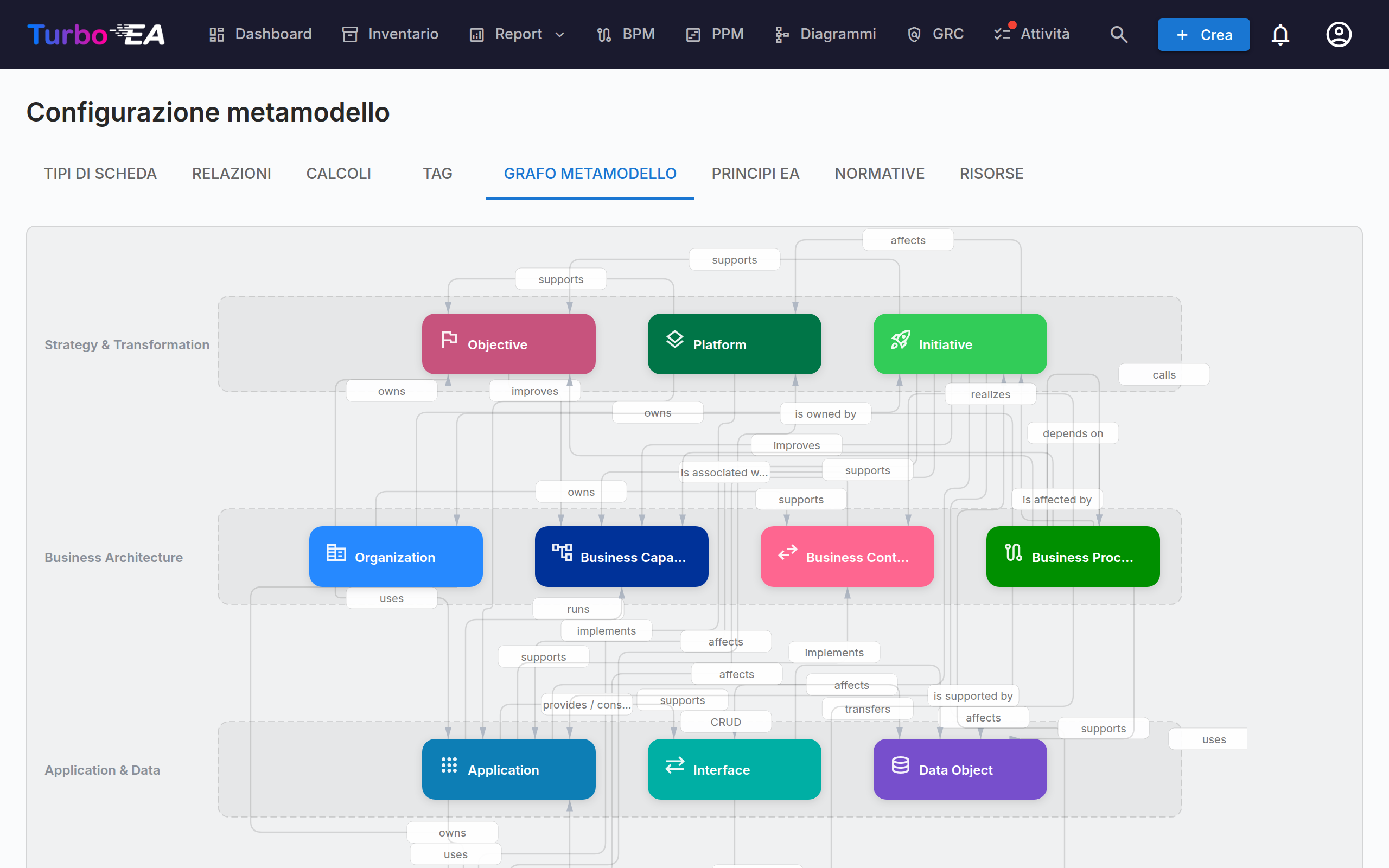
Task: Click the Inventario archive icon
Action: coord(350,34)
